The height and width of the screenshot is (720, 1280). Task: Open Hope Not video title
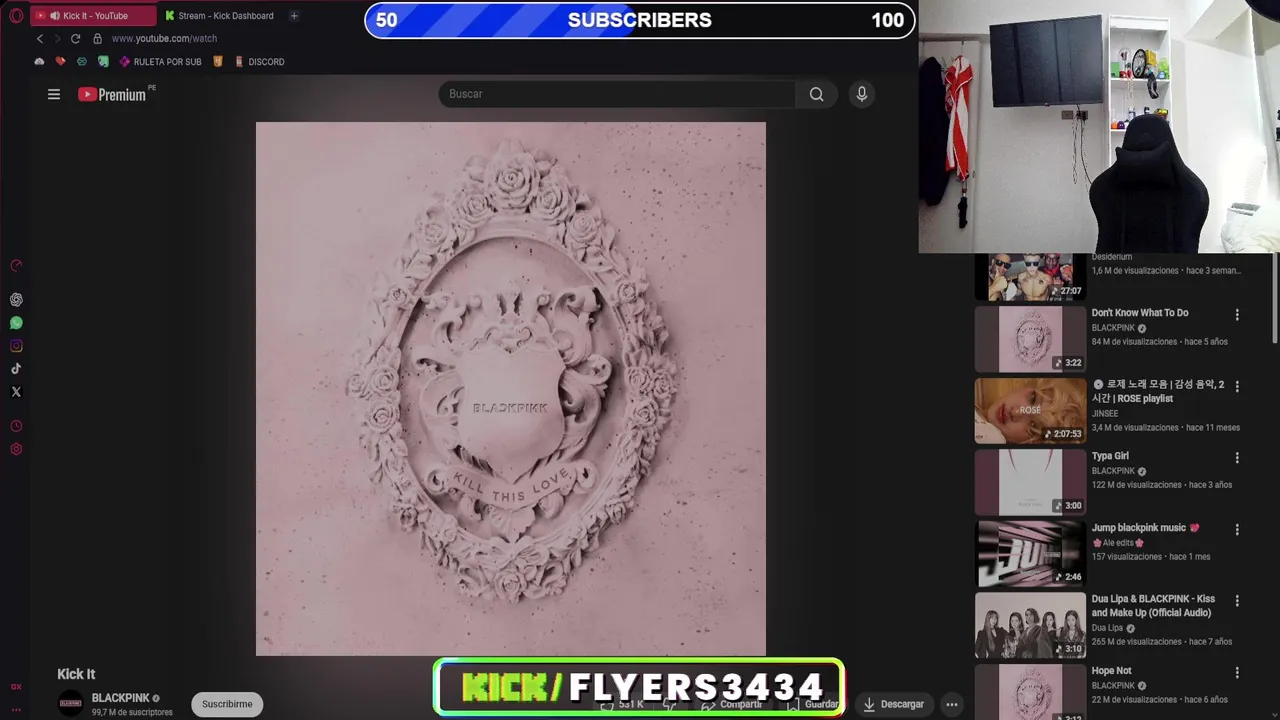pos(1111,671)
